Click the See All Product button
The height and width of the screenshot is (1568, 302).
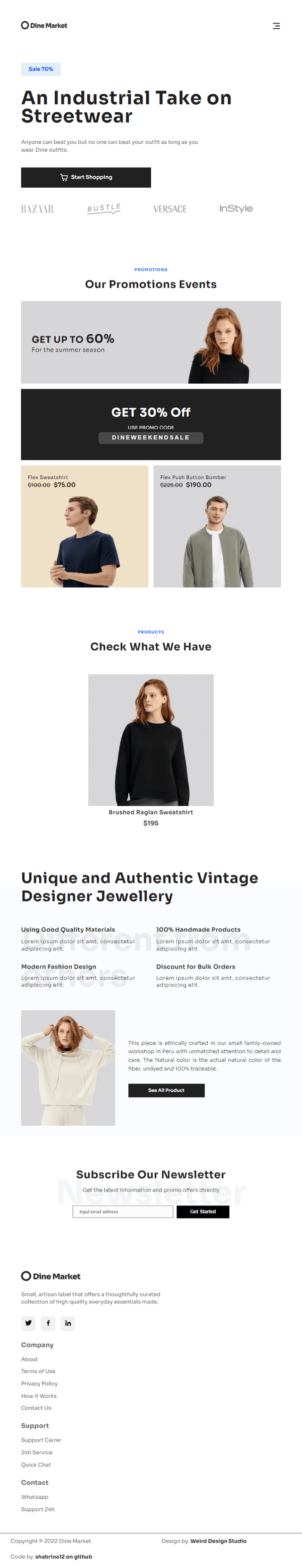point(166,1090)
